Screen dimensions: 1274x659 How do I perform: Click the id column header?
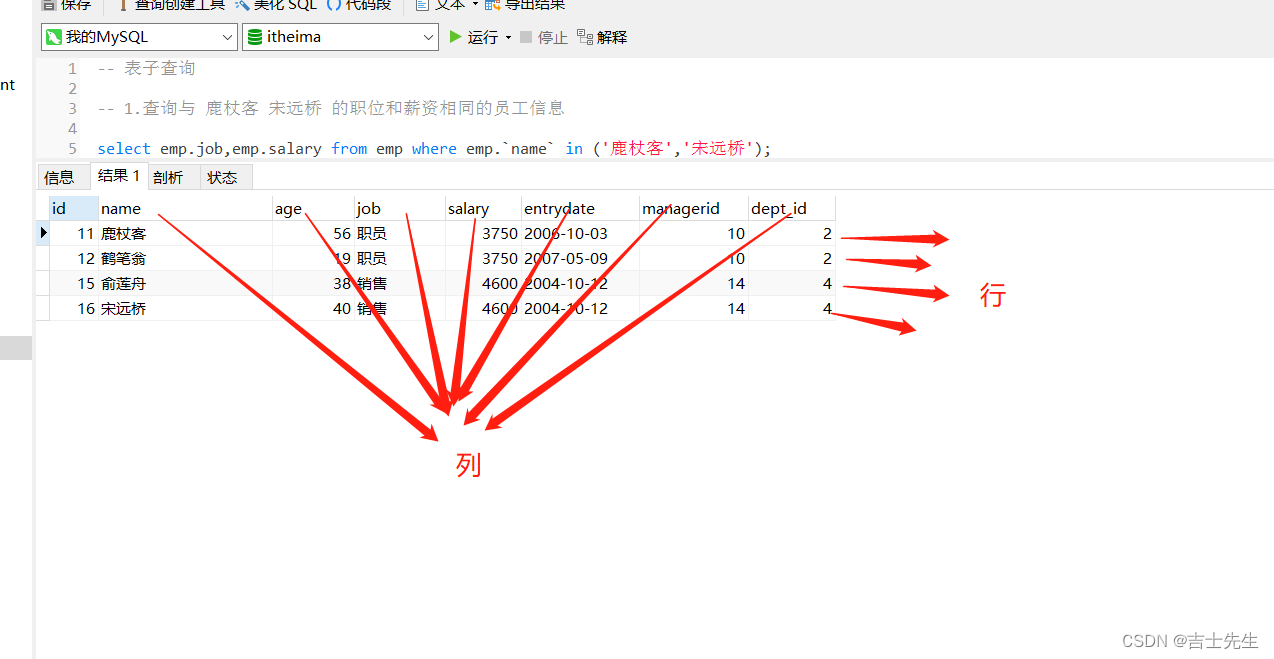point(74,208)
